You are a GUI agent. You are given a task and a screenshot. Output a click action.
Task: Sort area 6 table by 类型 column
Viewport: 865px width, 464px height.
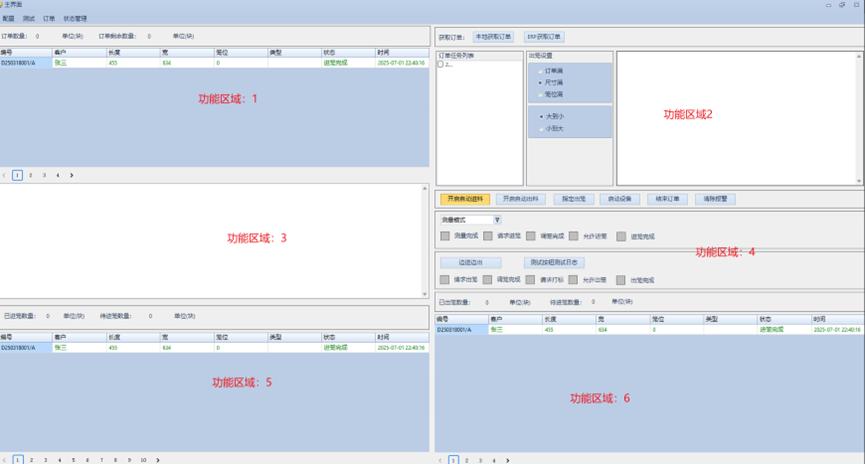730,319
